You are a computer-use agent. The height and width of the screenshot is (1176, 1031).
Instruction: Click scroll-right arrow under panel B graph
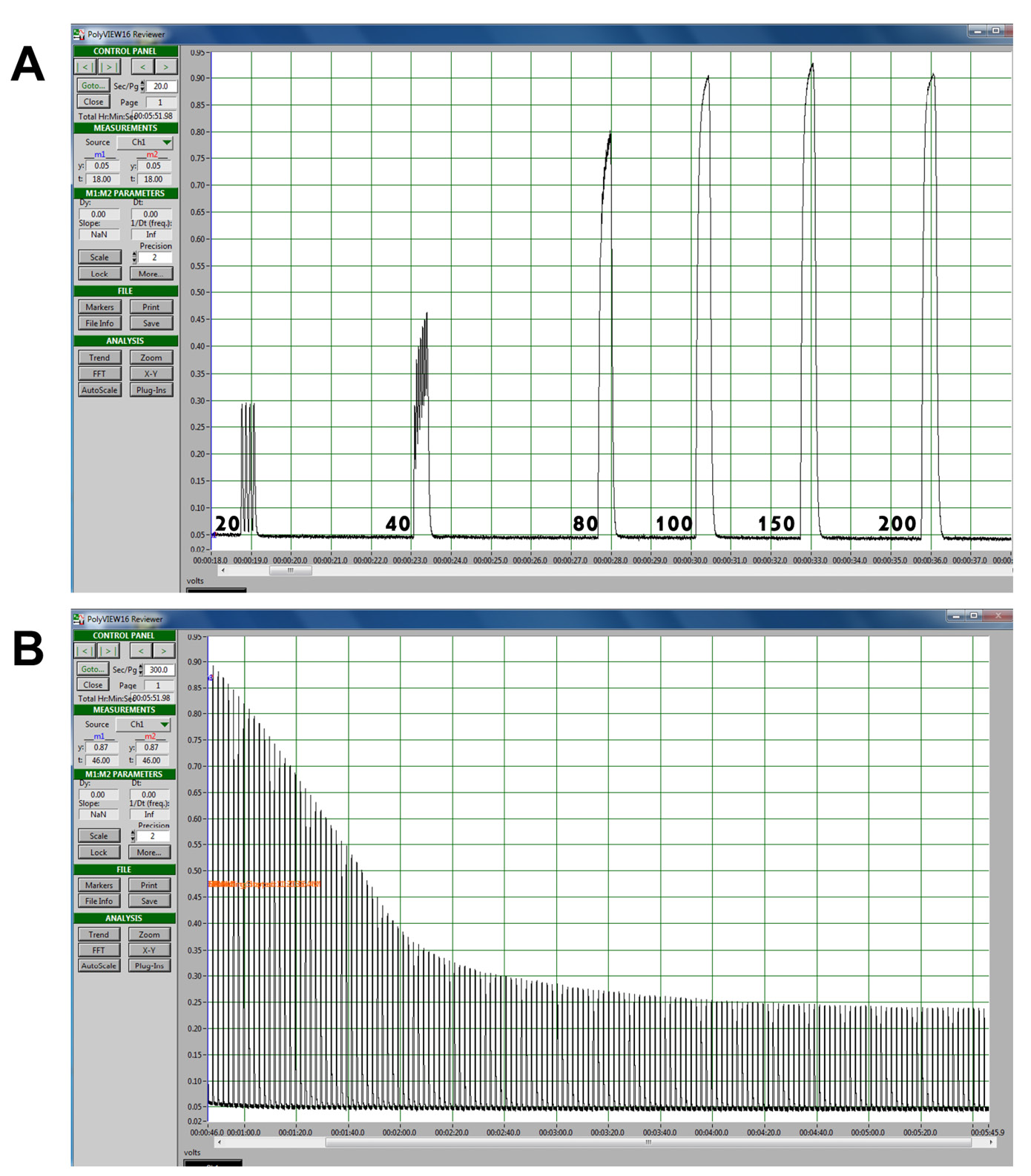(x=991, y=1143)
